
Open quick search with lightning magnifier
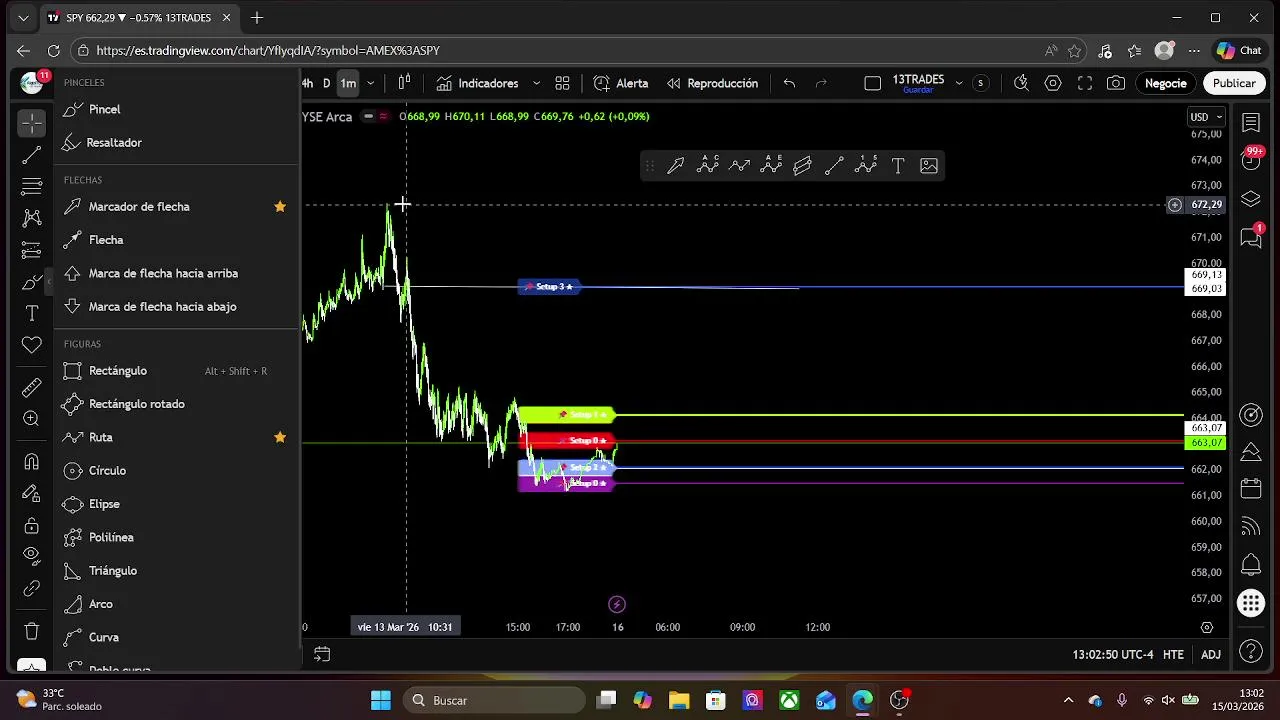[x=1021, y=83]
